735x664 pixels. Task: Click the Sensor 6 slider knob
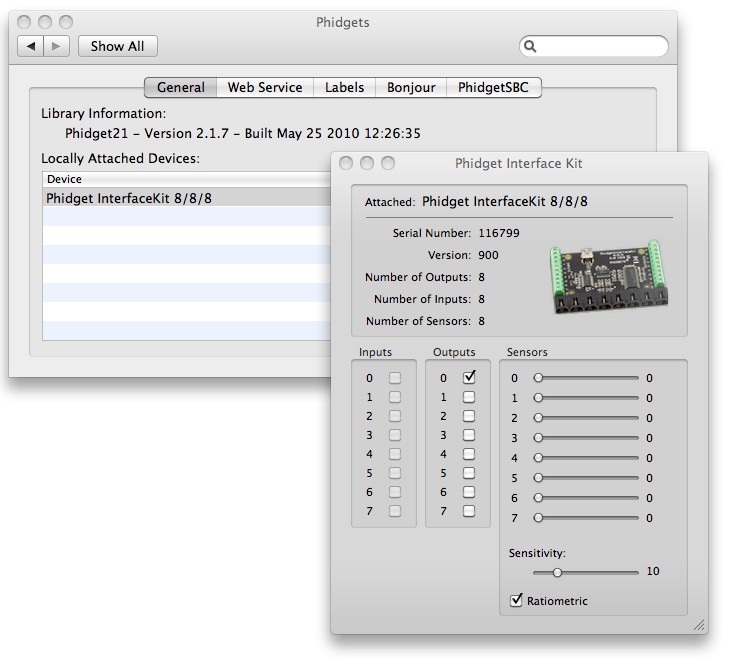tap(538, 497)
